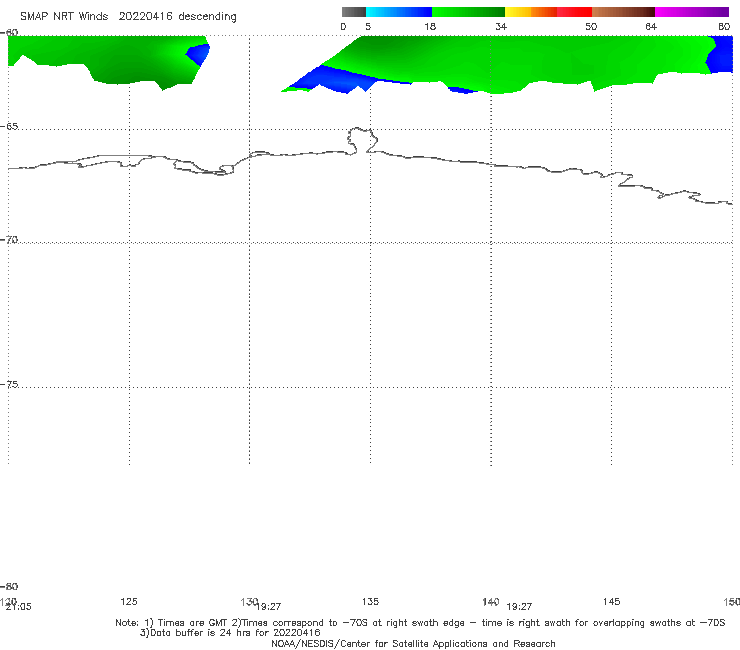Click the 'Times are GMT' note line
Screen dimensions: 740x650
[x=420, y=623]
